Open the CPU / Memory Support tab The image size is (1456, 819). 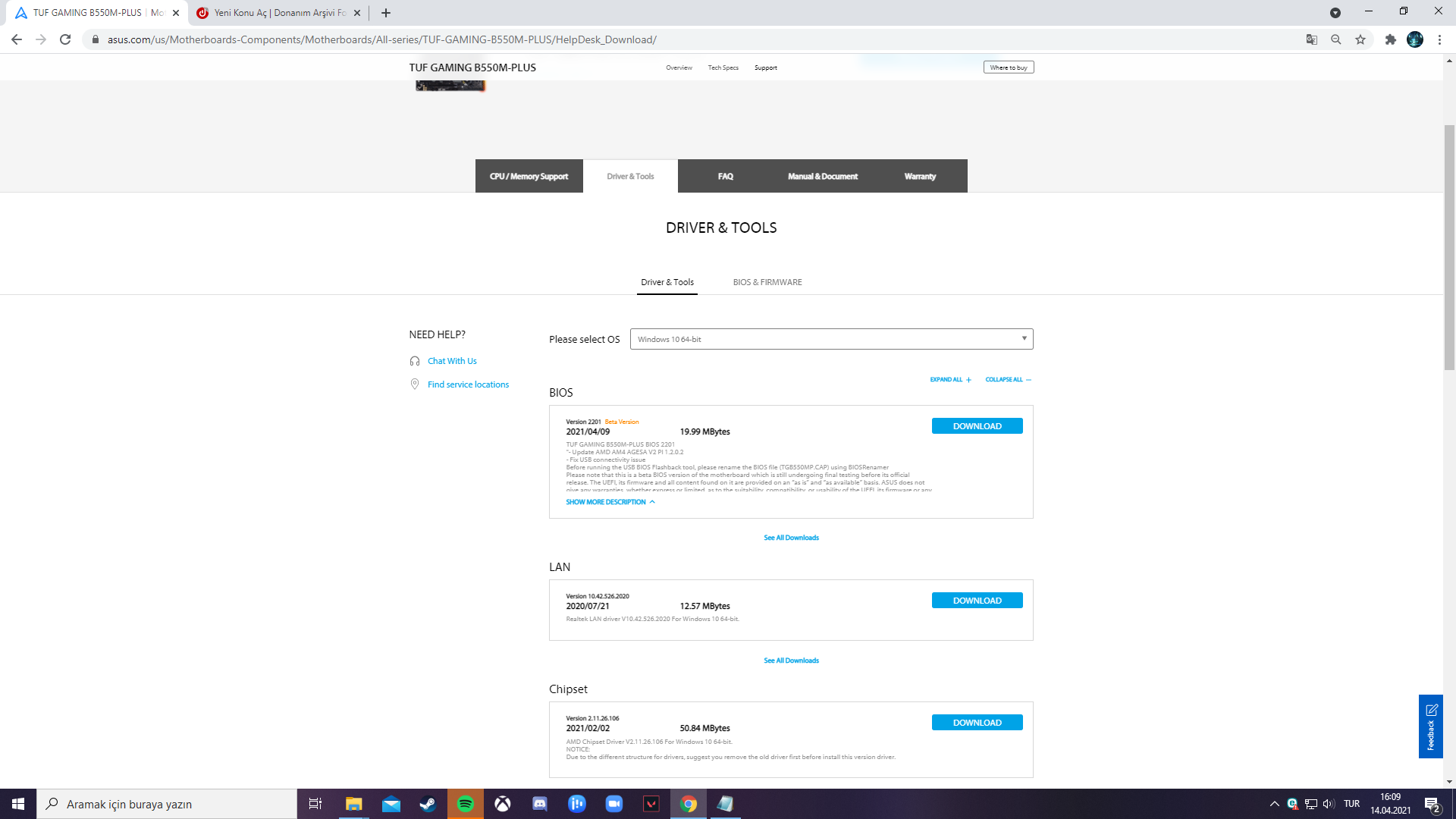pos(529,176)
